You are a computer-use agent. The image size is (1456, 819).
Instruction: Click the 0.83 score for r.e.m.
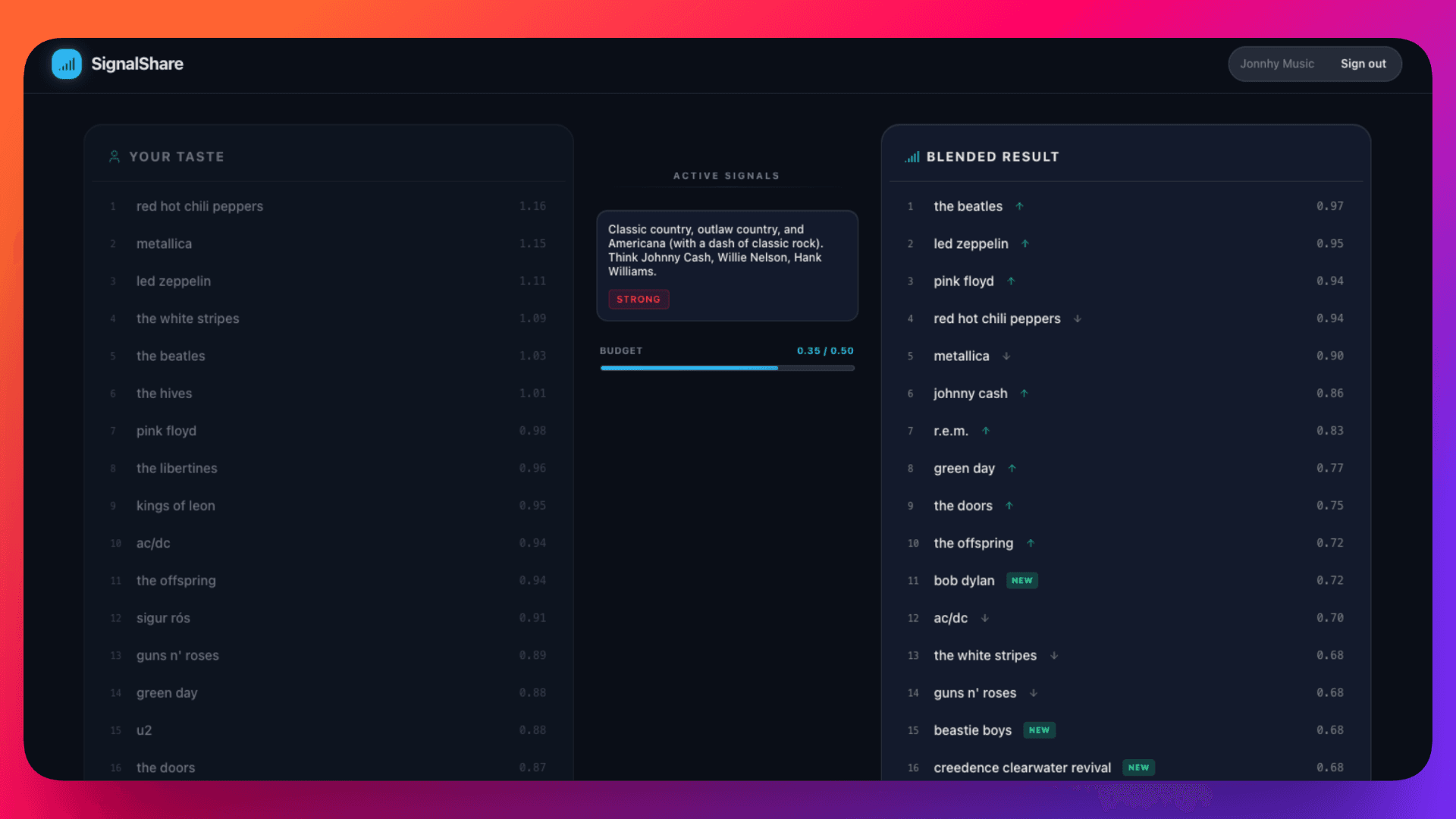pyautogui.click(x=1330, y=431)
